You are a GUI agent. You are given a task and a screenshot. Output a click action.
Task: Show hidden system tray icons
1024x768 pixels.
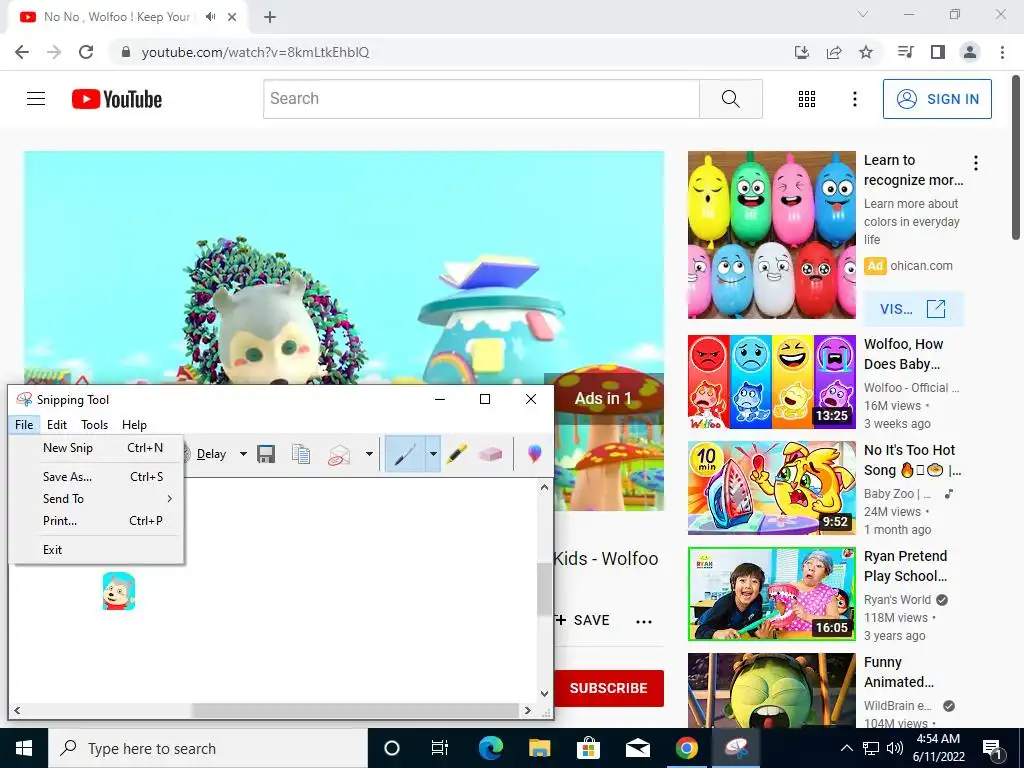(x=846, y=748)
